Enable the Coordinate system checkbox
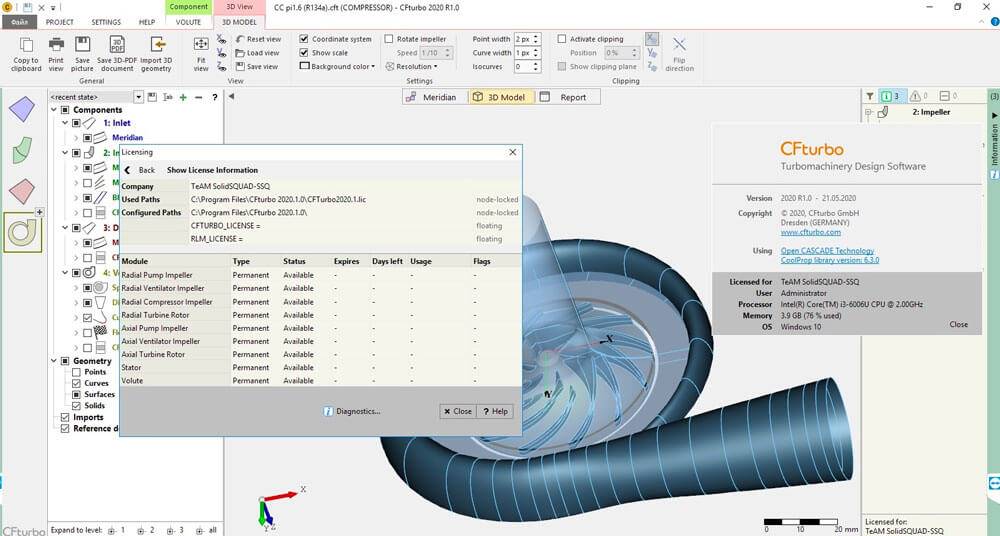The width and height of the screenshot is (1000, 536). click(x=305, y=39)
